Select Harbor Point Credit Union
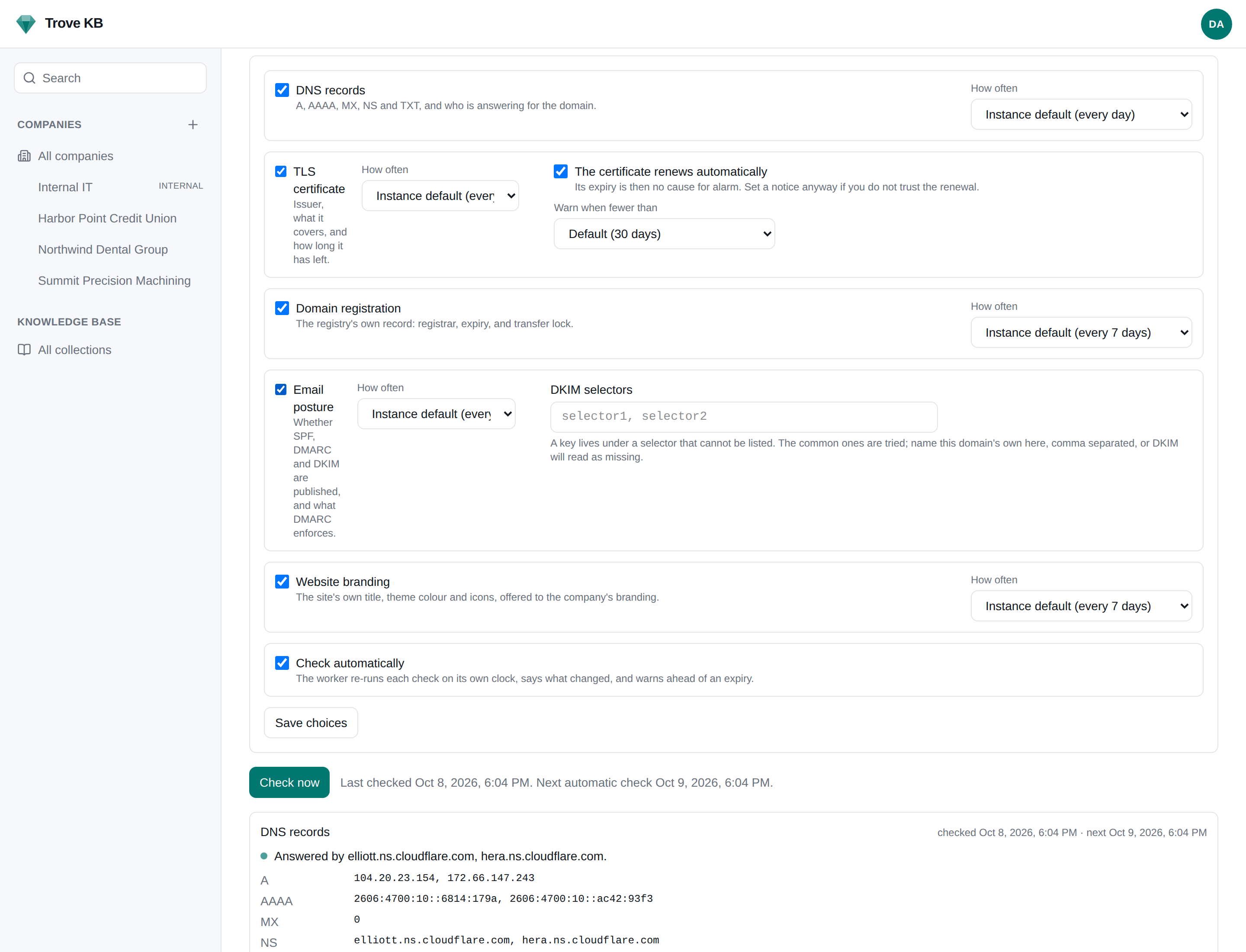 click(110, 218)
